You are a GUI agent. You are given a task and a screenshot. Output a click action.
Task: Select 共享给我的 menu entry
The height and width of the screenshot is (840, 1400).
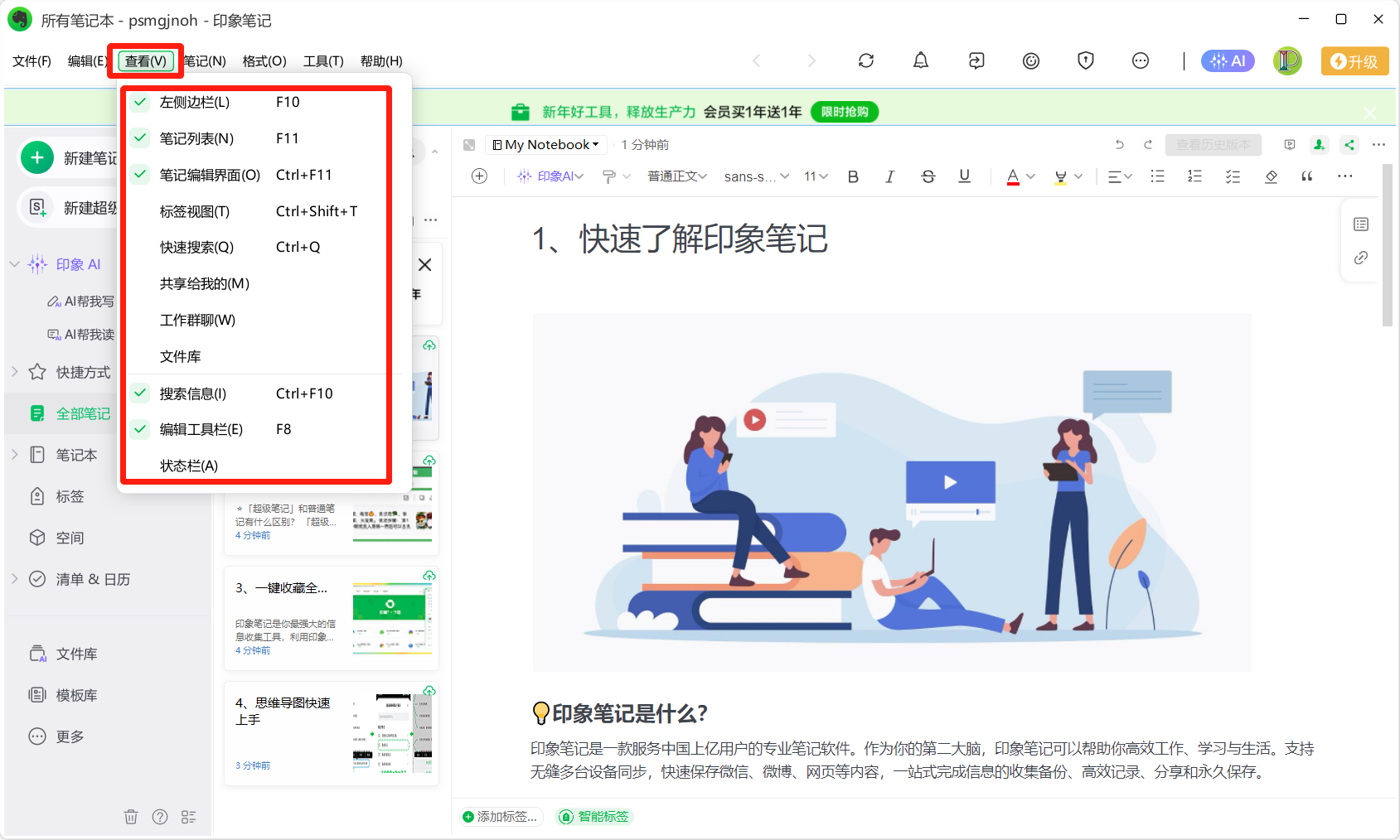coord(257,283)
